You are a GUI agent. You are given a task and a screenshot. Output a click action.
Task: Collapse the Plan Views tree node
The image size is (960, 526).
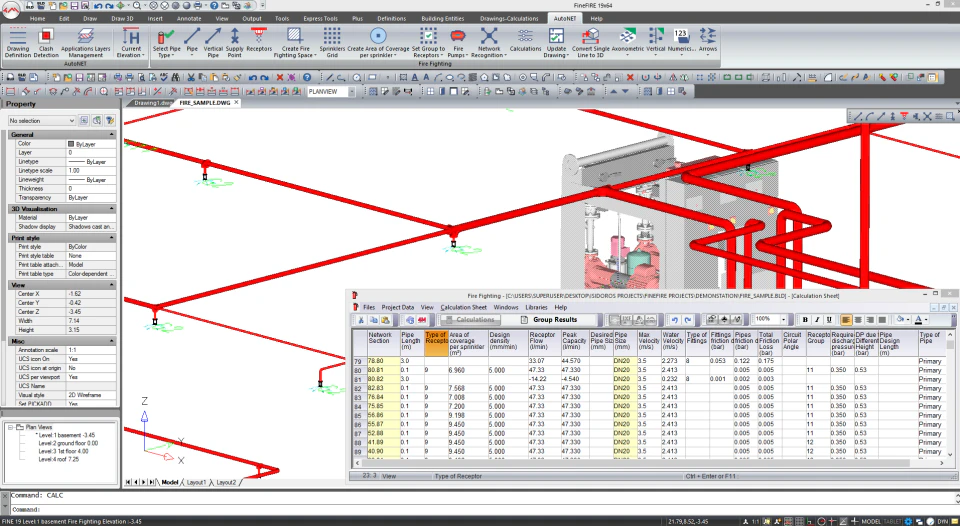click(11, 427)
